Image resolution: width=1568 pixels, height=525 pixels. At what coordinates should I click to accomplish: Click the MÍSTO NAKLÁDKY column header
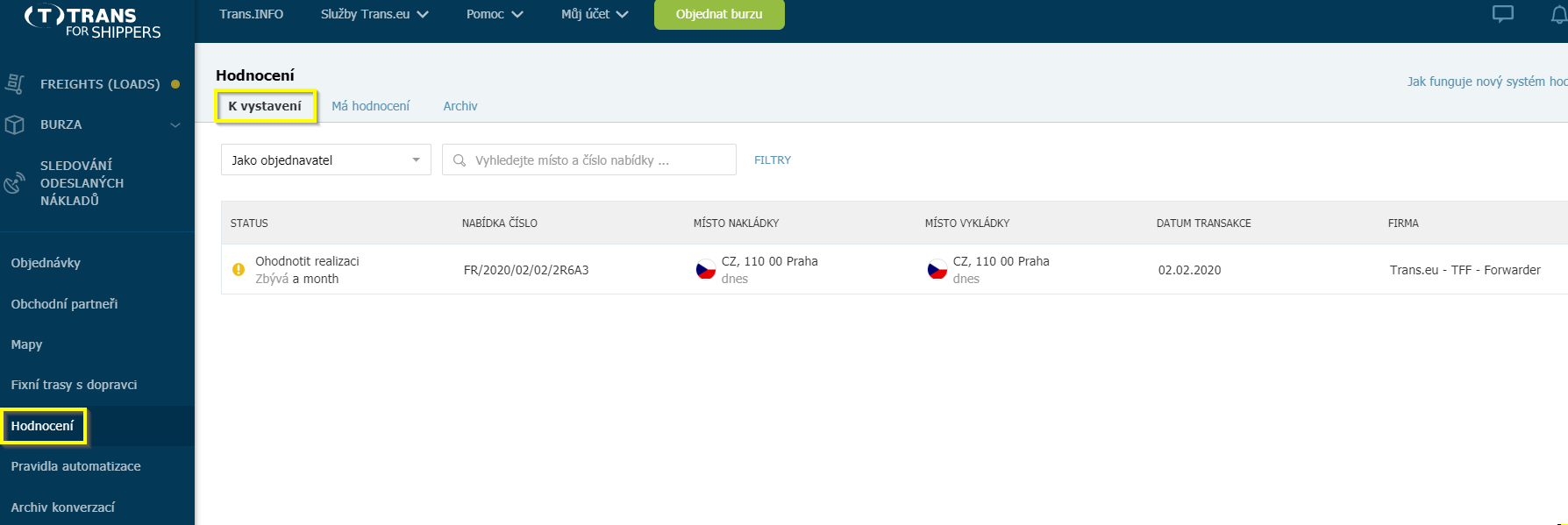tap(736, 223)
